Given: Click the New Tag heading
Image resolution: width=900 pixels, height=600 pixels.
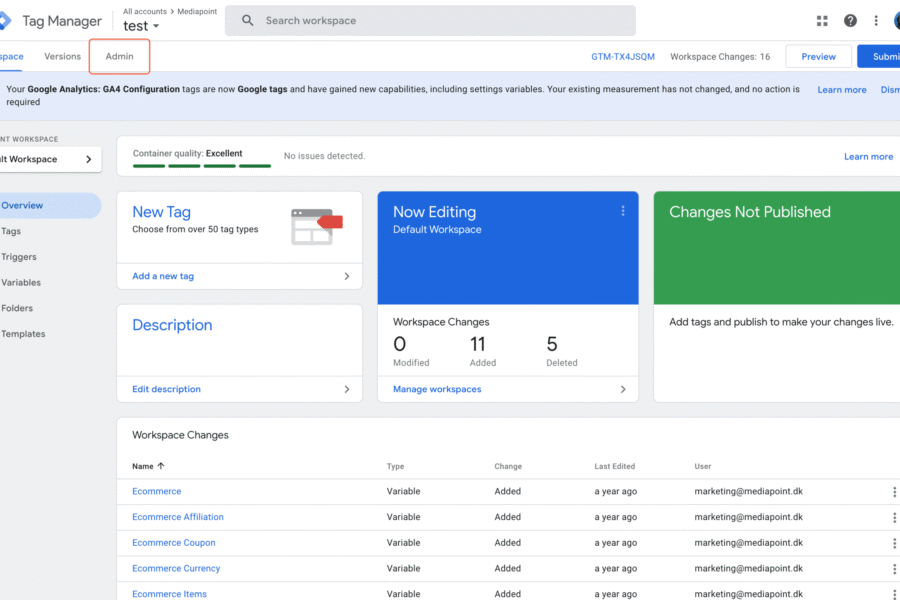Looking at the screenshot, I should pos(161,212).
